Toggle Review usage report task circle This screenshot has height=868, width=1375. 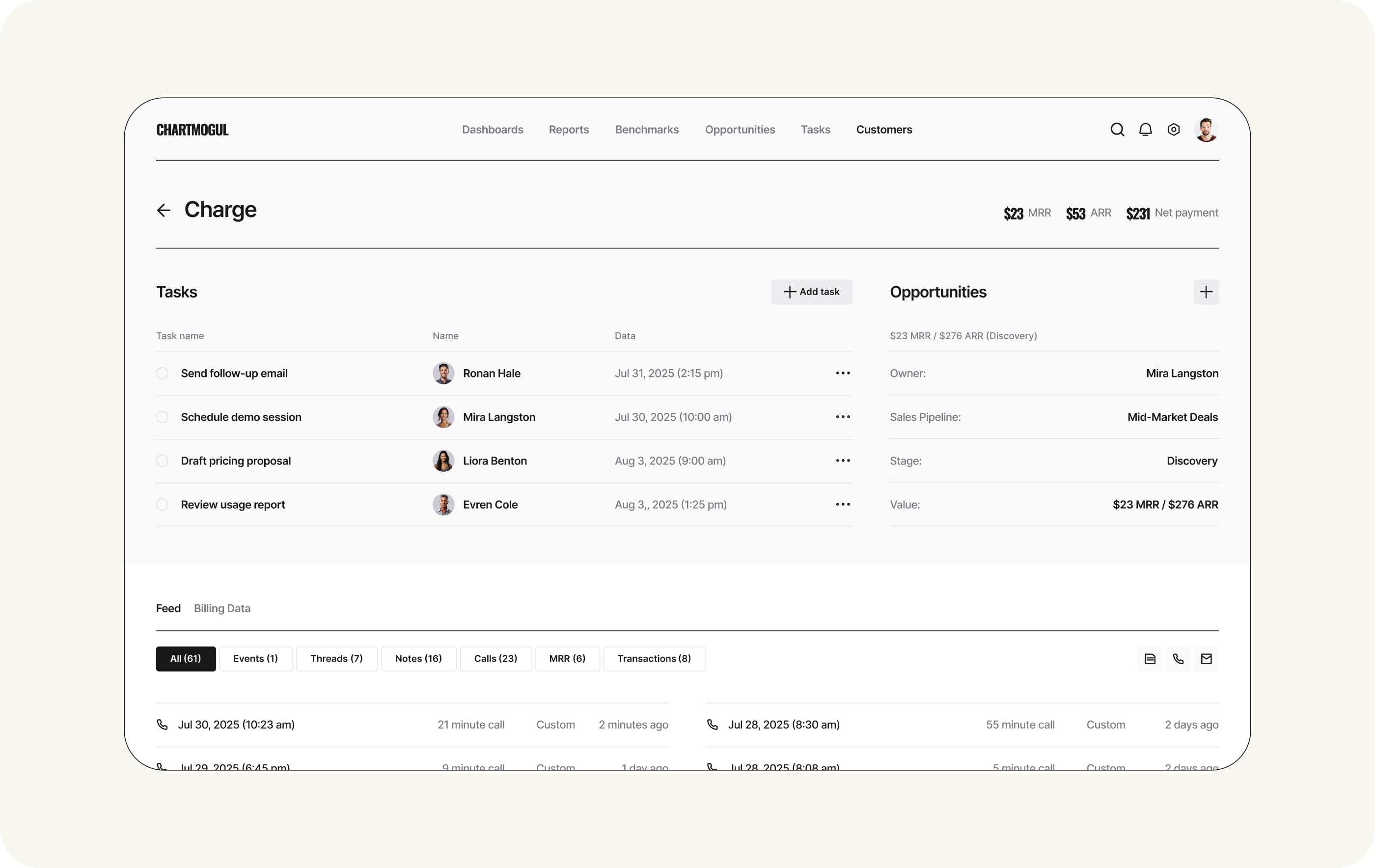pos(162,505)
